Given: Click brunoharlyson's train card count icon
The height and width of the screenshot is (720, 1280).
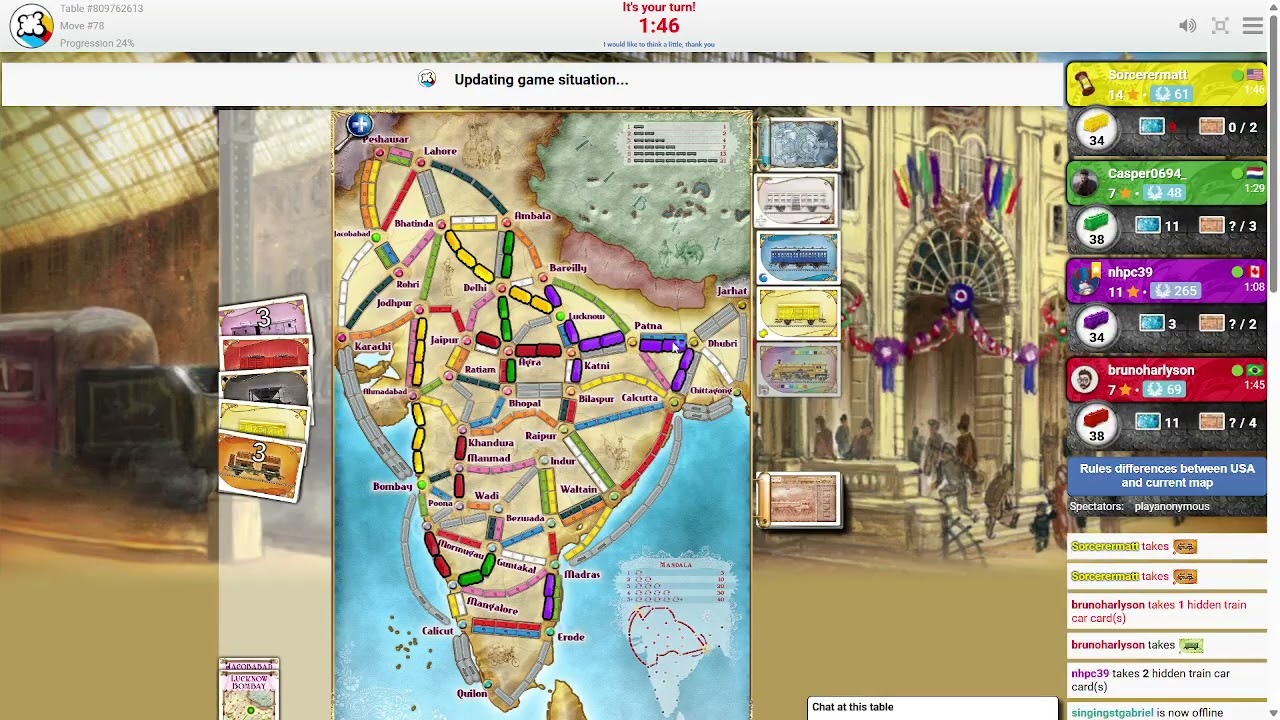Looking at the screenshot, I should (1147, 422).
